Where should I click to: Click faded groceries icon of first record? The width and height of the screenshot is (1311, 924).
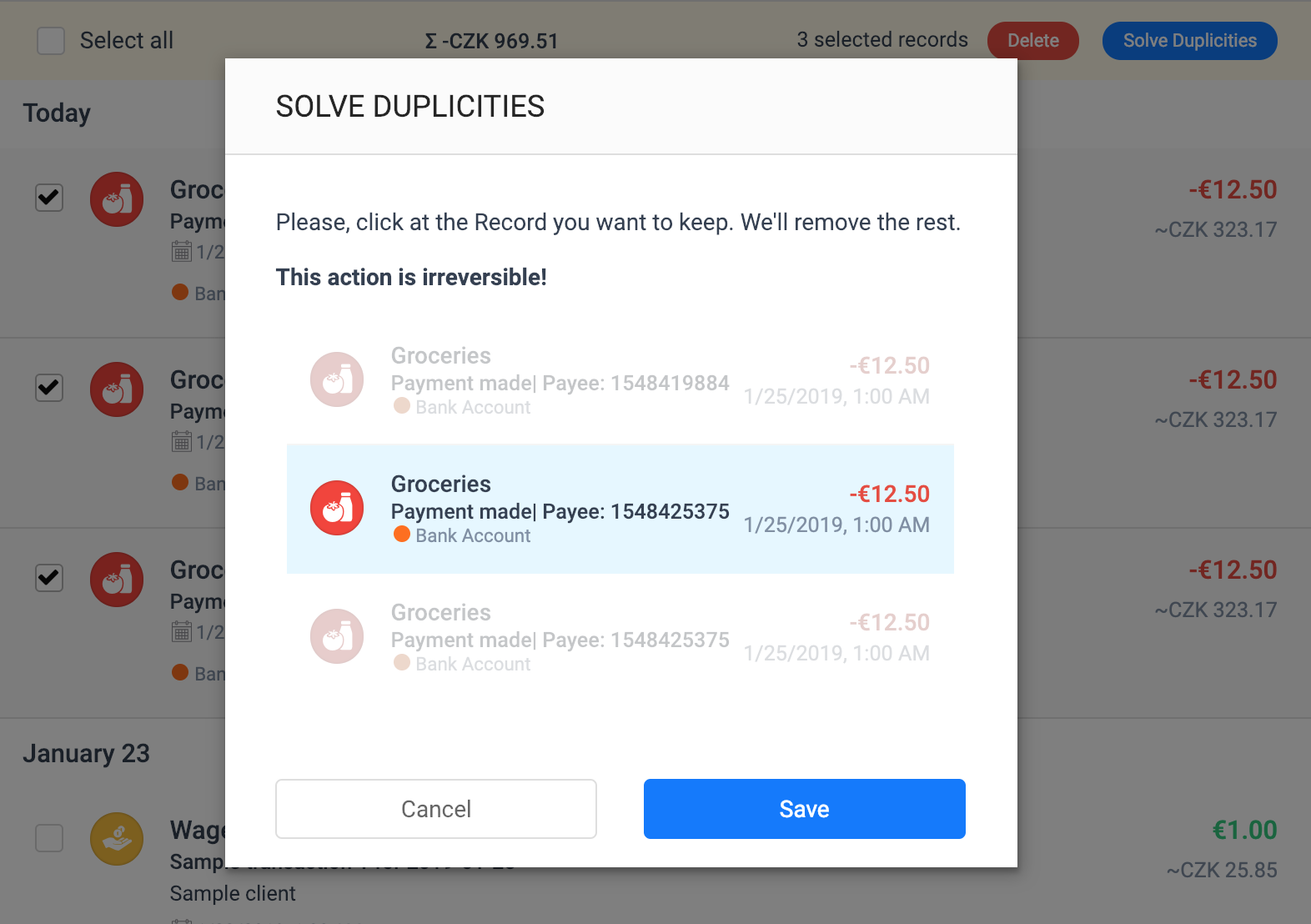tap(337, 379)
